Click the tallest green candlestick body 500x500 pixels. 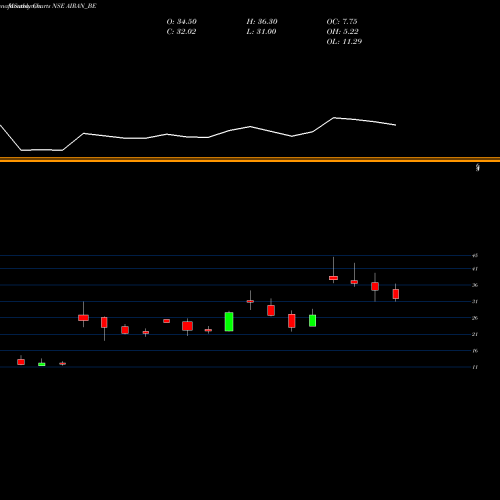[229, 322]
